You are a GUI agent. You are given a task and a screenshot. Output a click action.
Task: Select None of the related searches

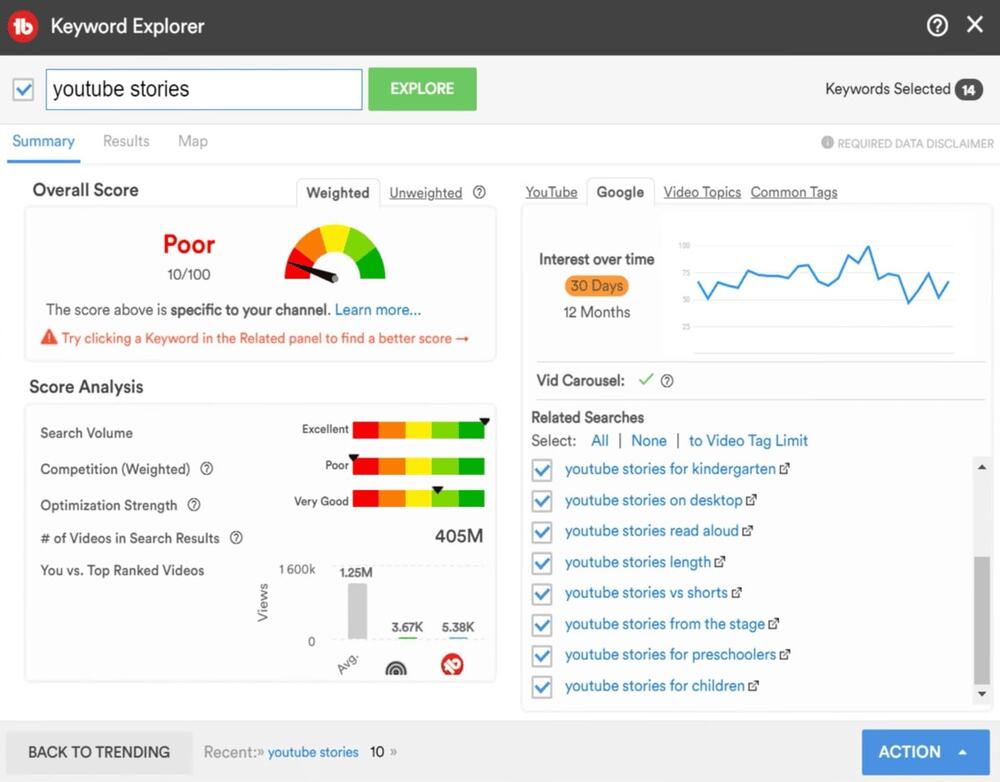(649, 441)
